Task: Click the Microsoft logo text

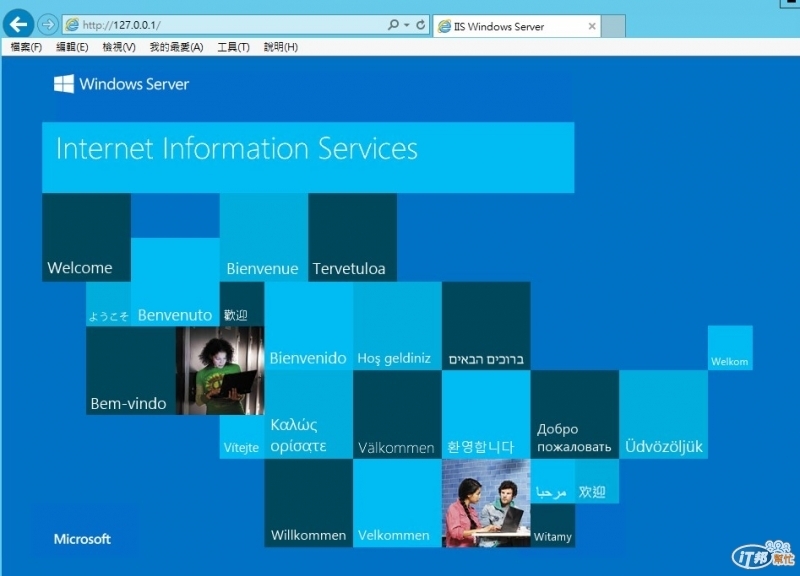Action: pos(82,539)
